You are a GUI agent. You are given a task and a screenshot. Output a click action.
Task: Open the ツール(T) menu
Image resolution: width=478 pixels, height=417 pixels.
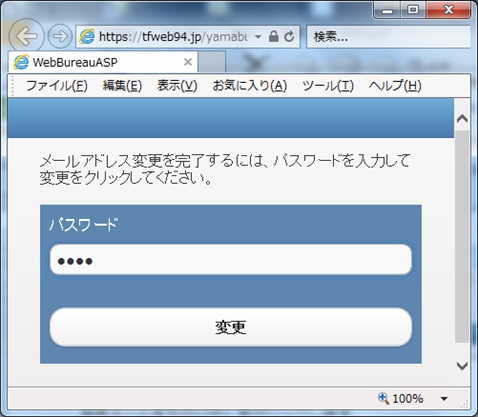point(328,86)
